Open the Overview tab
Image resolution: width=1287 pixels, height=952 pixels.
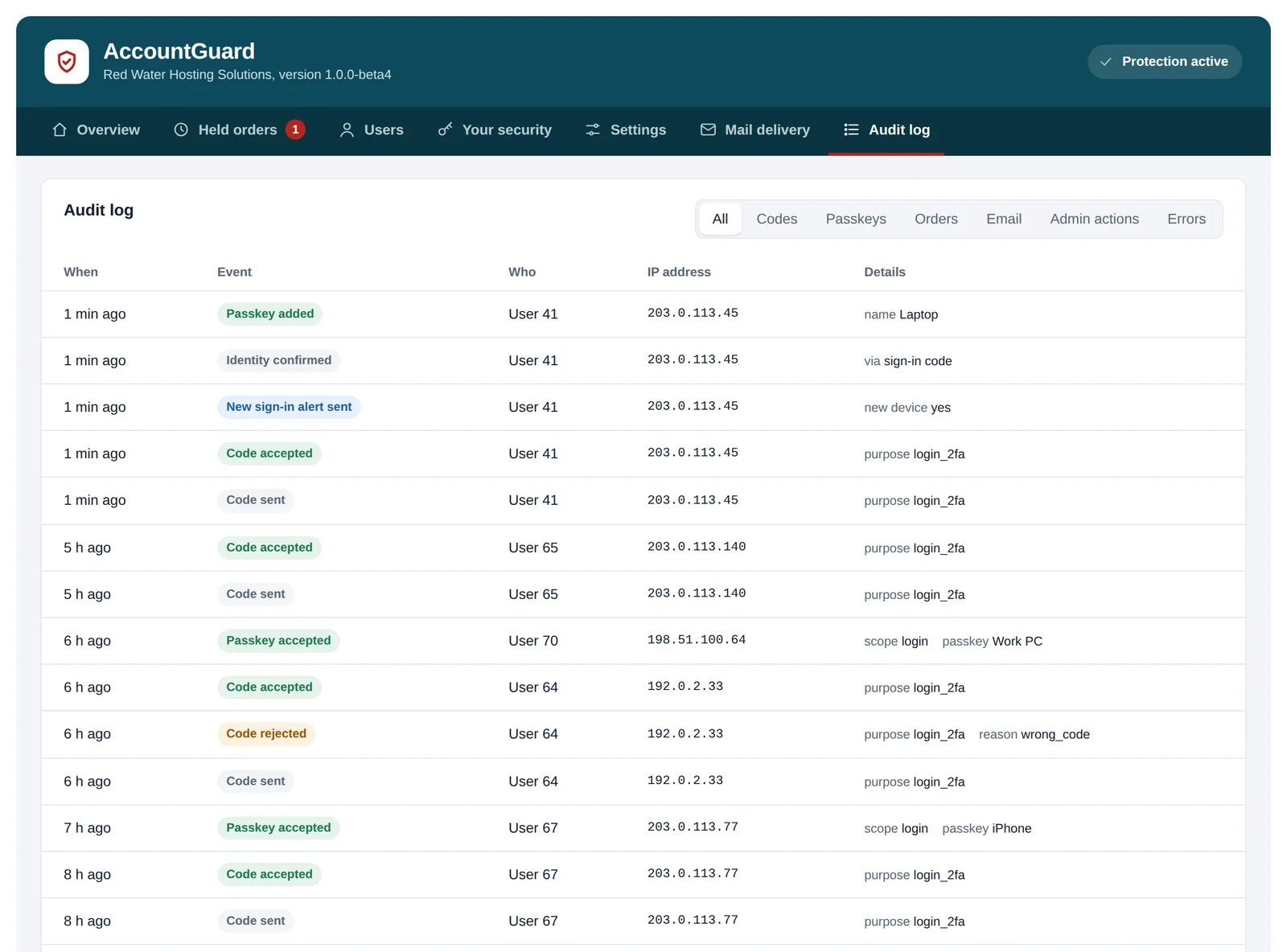click(96, 129)
